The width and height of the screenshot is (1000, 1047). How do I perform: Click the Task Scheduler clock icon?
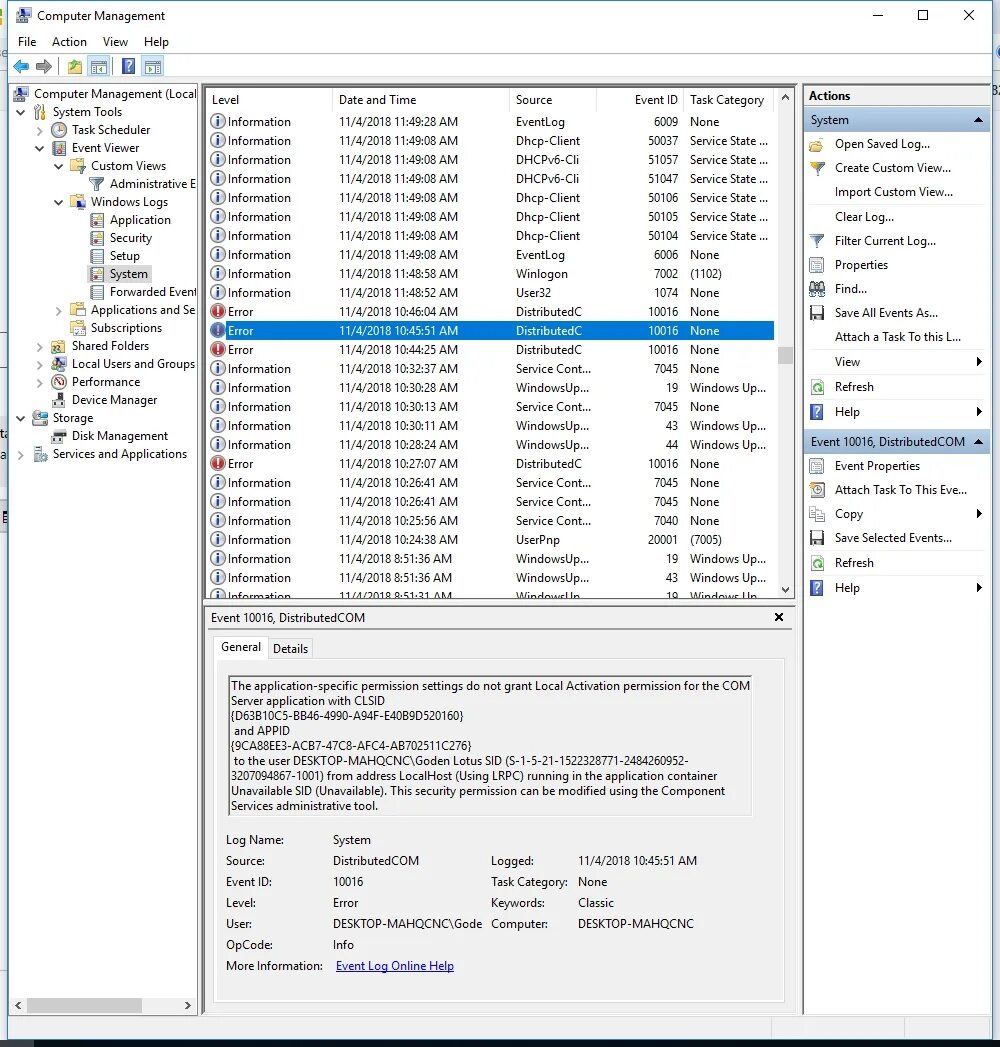tap(59, 130)
